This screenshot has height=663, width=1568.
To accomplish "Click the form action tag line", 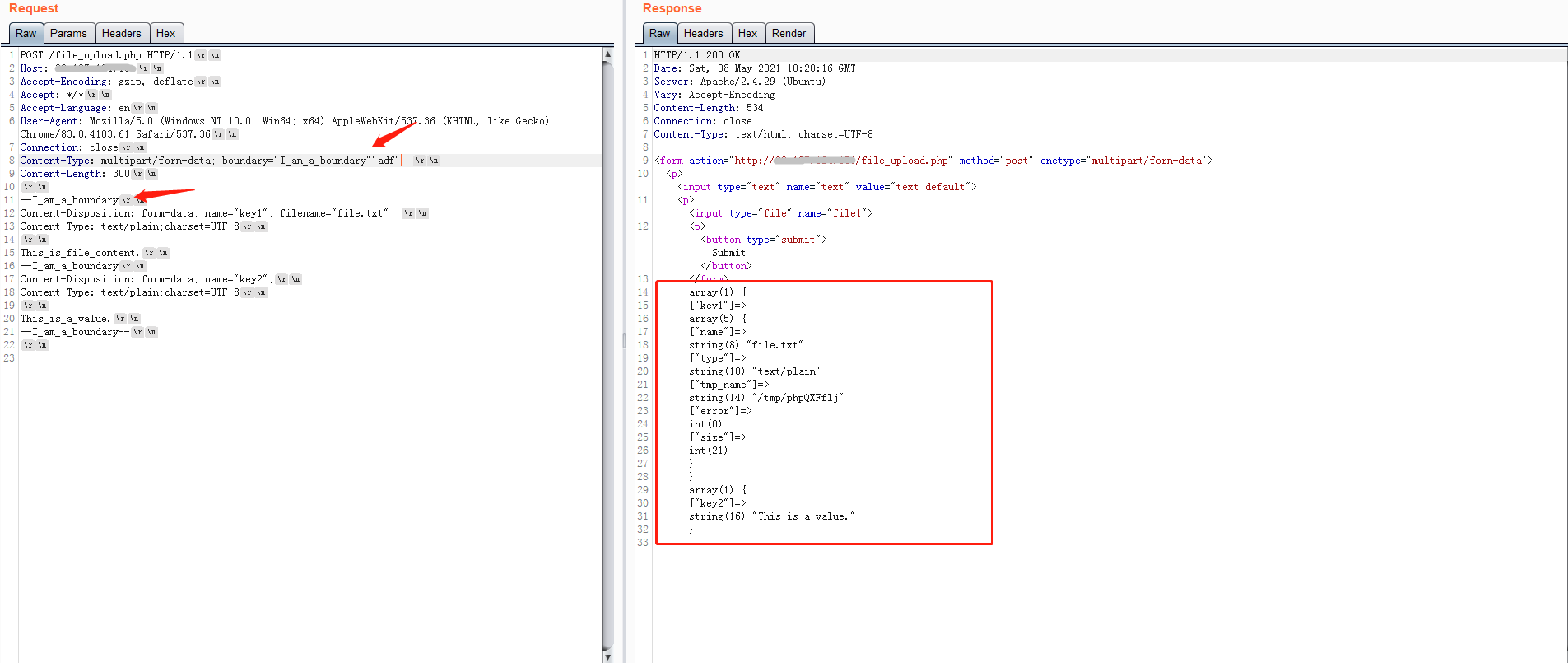I will point(933,161).
